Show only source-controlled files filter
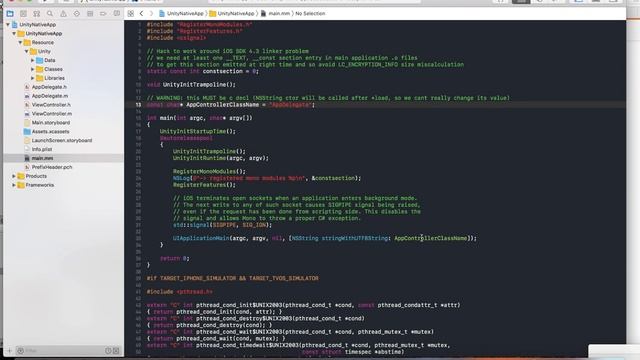The width and height of the screenshot is (640, 360). tap(116, 351)
